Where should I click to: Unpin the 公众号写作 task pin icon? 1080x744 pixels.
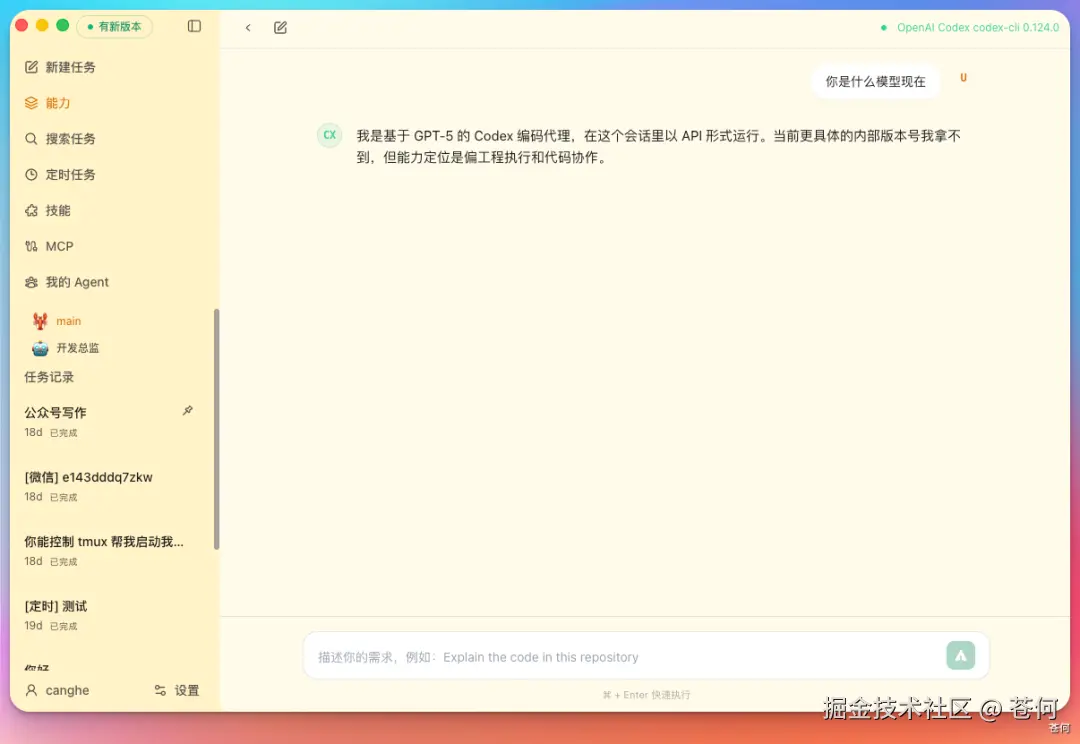pos(187,411)
